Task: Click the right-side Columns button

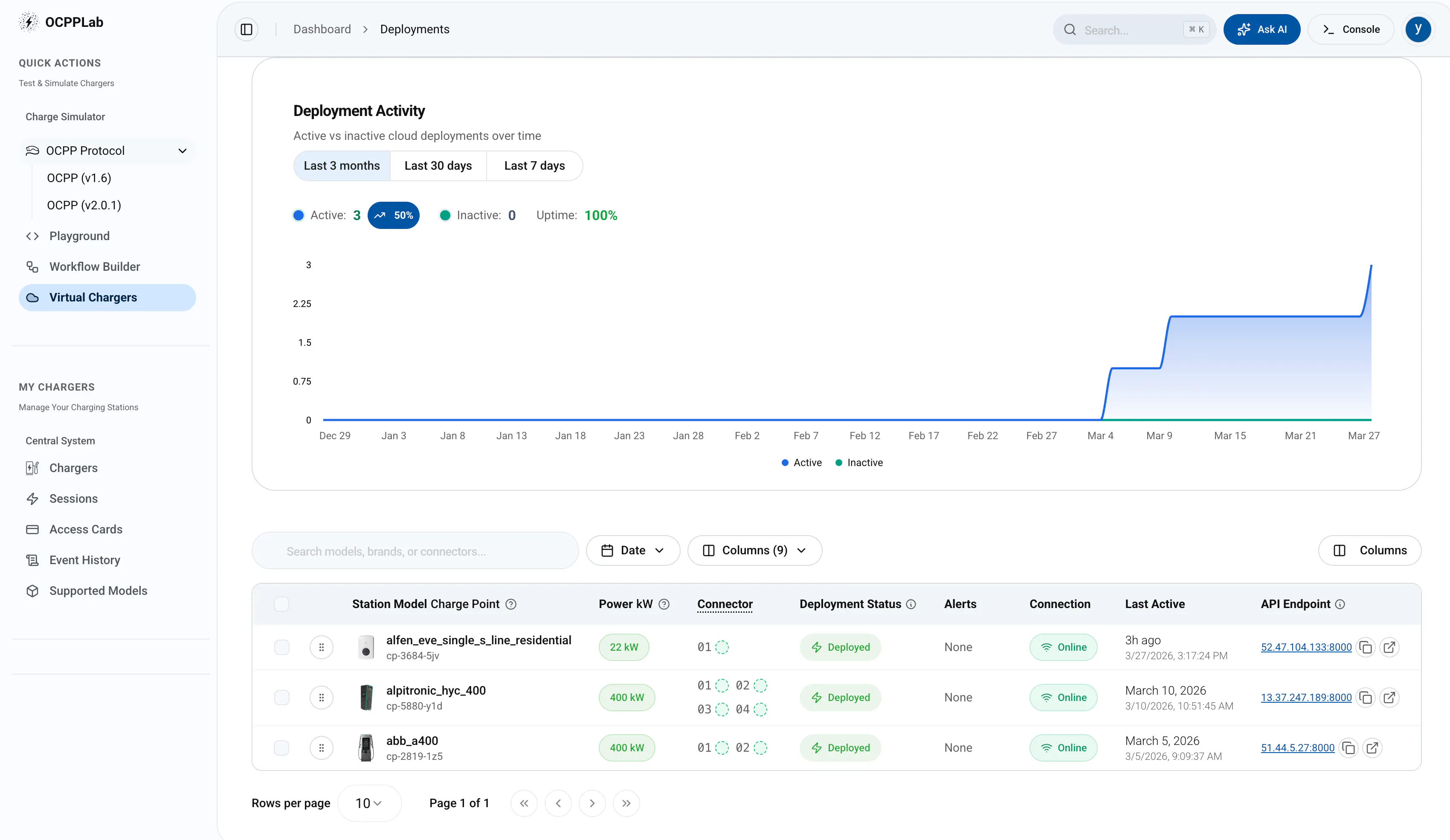Action: 1369,550
